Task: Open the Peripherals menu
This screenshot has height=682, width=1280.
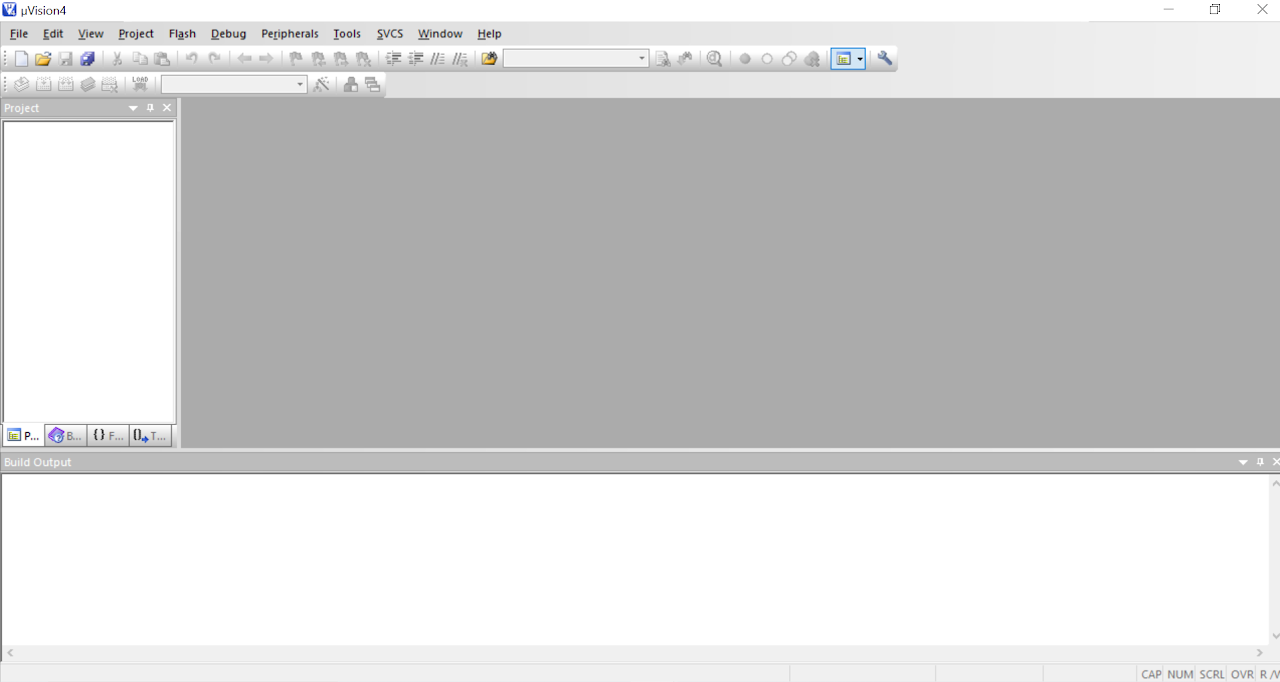Action: tap(289, 33)
